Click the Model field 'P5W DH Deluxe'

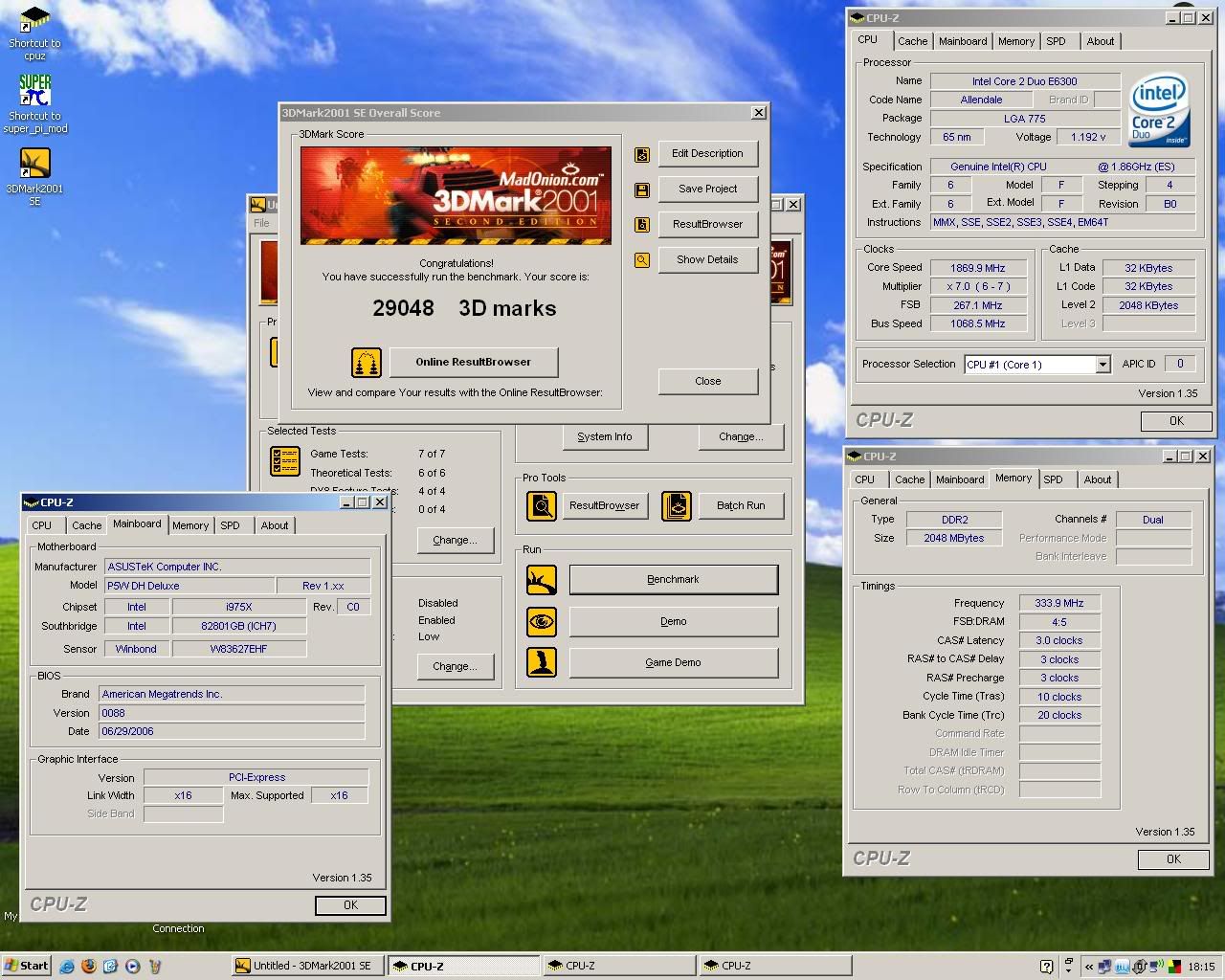[189, 586]
